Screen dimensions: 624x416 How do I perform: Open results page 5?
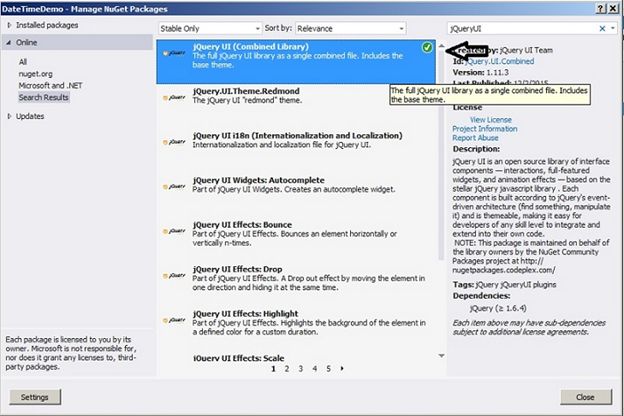click(328, 369)
